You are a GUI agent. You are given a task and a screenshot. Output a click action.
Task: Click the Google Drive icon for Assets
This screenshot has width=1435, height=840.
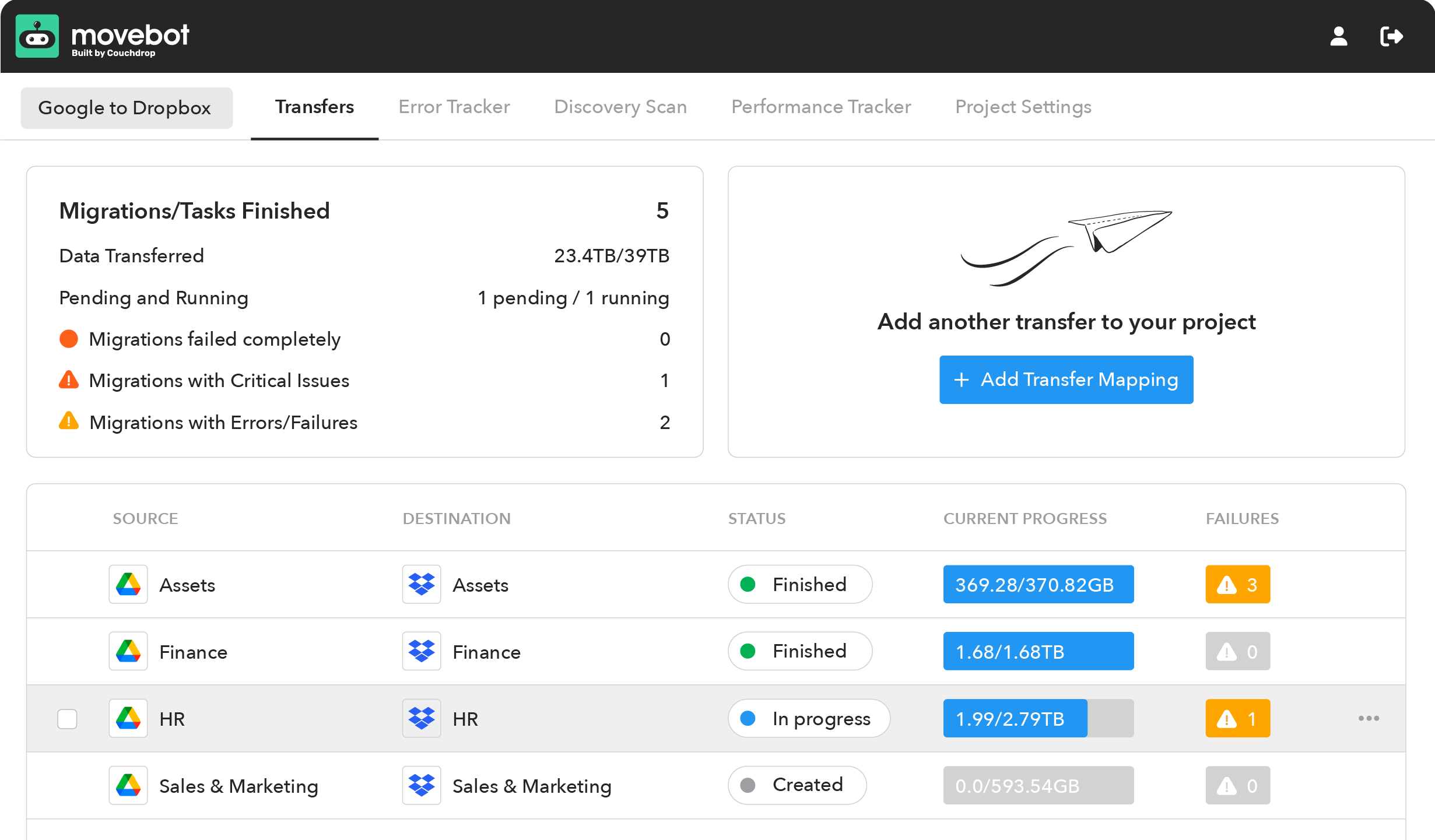click(x=128, y=584)
